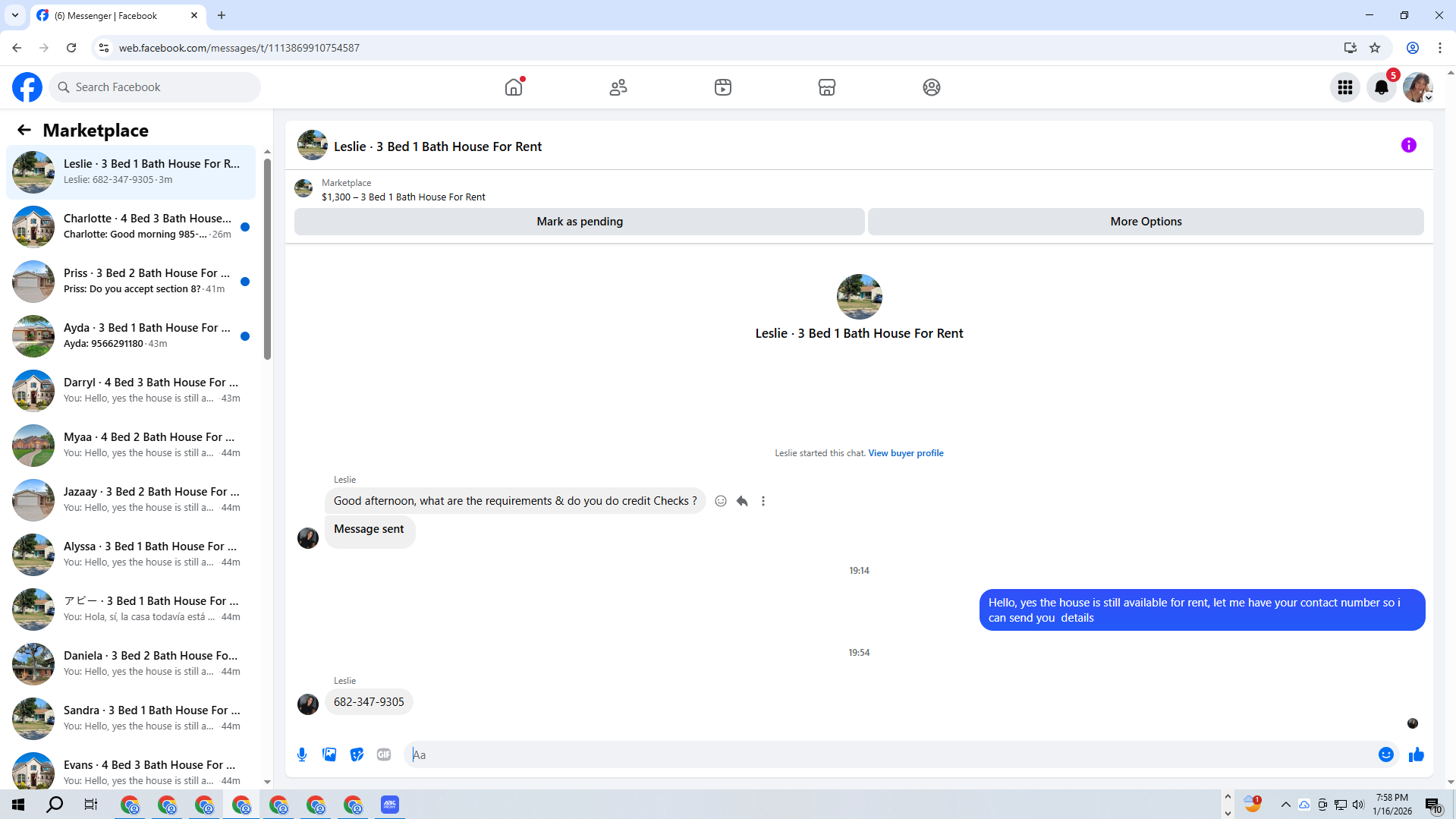
Task: Open the Sandra 3 Bed 1 Bath conversation
Action: [x=131, y=718]
